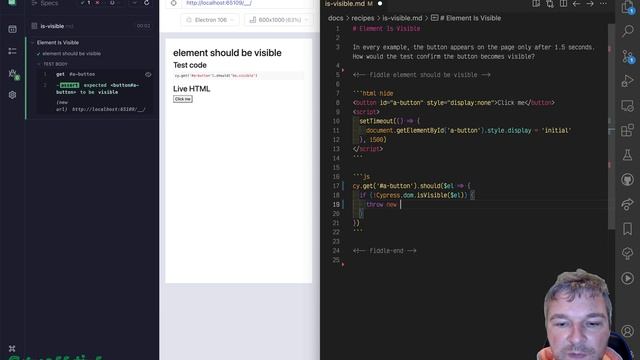
Task: Open the Testing flask icon
Action: 627,155
